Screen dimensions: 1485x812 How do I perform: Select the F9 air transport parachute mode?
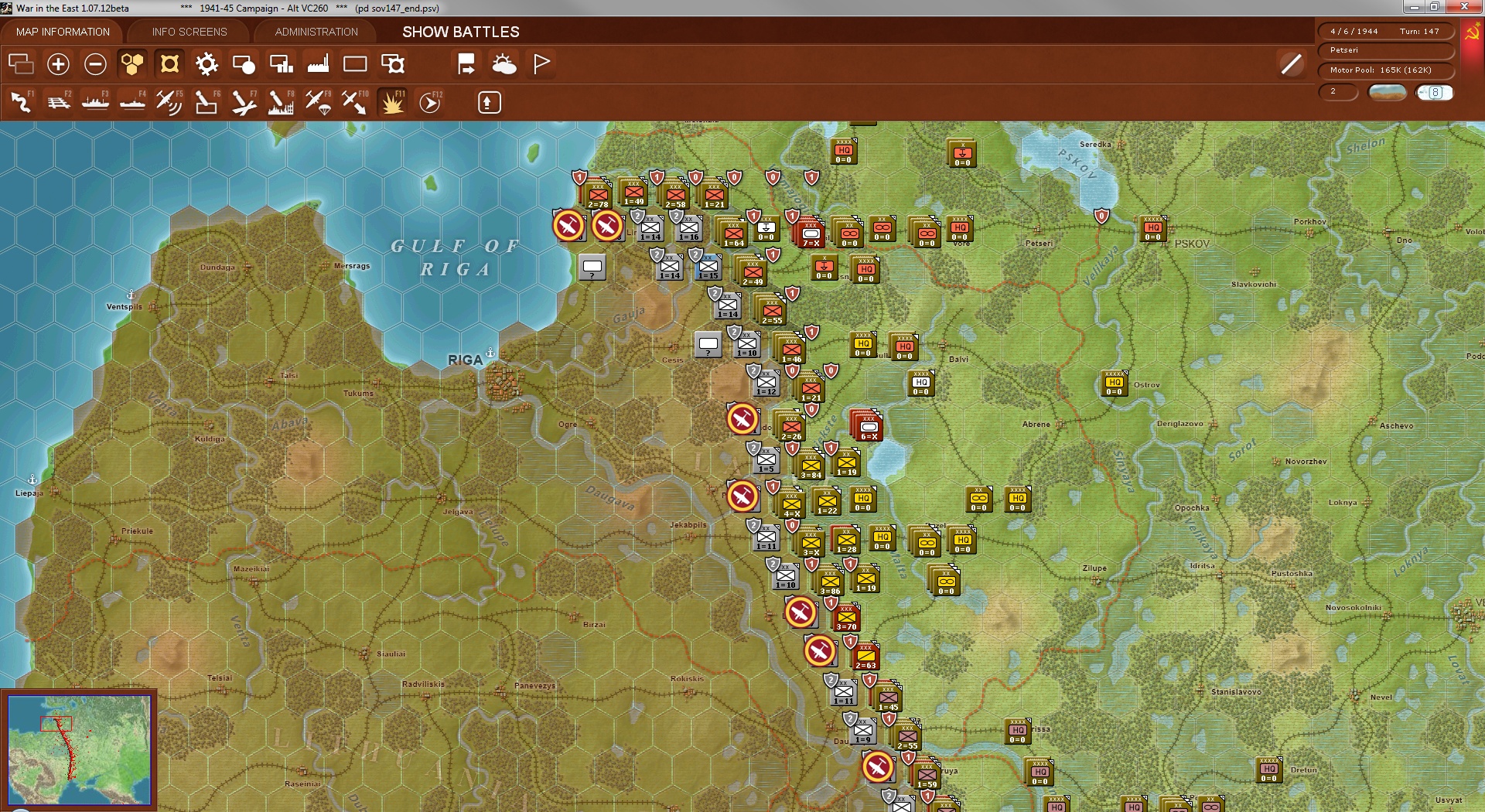[x=318, y=102]
